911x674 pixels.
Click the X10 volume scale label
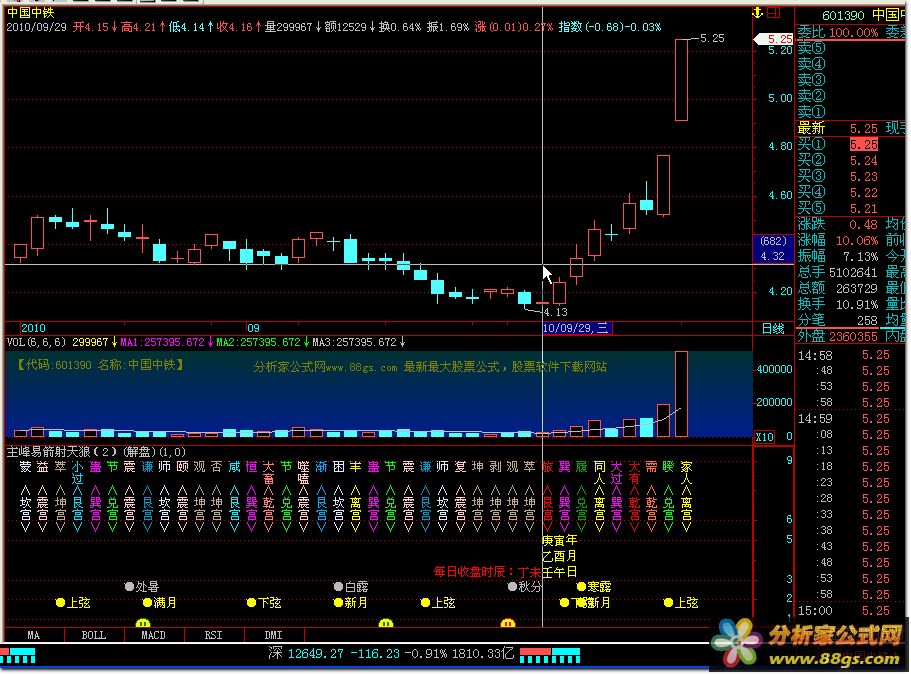tap(765, 436)
